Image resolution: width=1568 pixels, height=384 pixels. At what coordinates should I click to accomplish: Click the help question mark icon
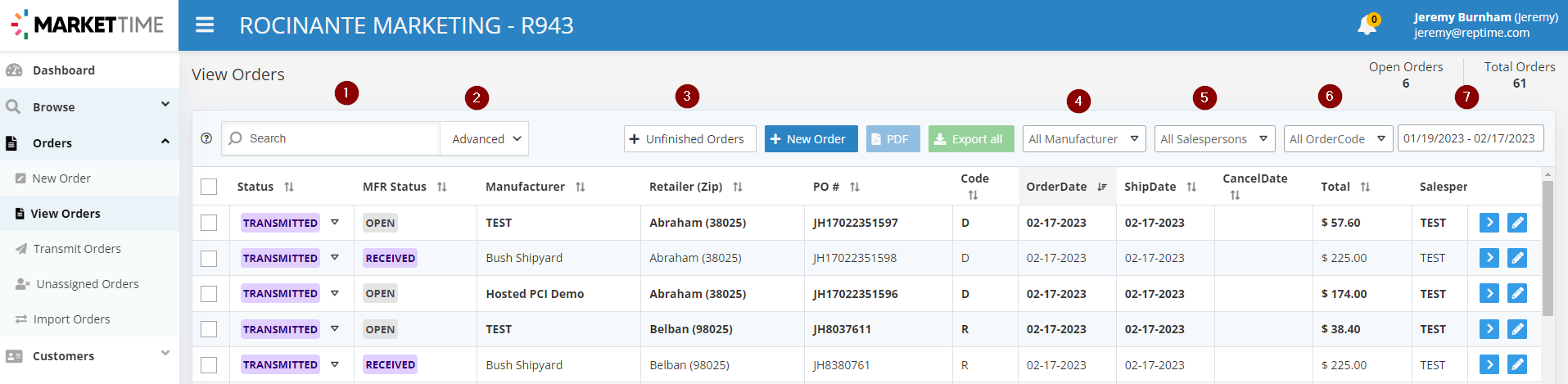coord(206,138)
